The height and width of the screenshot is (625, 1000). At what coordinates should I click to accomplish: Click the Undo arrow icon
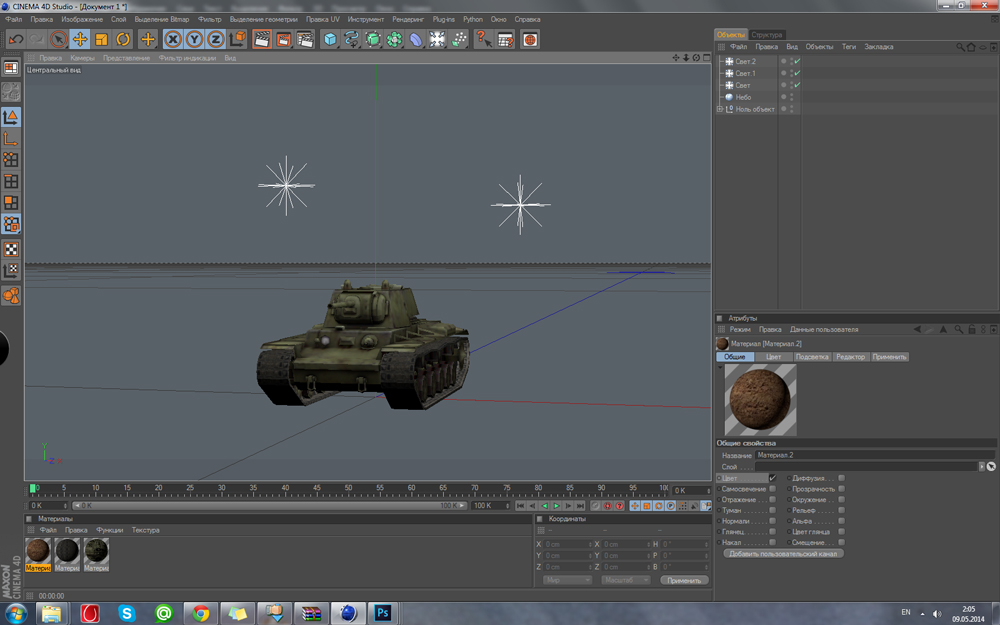[16, 39]
